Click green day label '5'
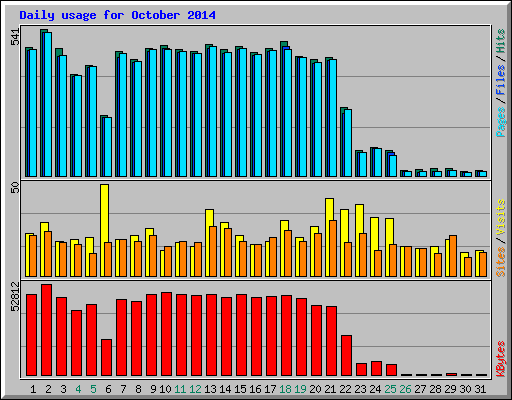Image resolution: width=512 pixels, height=400 pixels. point(93,389)
